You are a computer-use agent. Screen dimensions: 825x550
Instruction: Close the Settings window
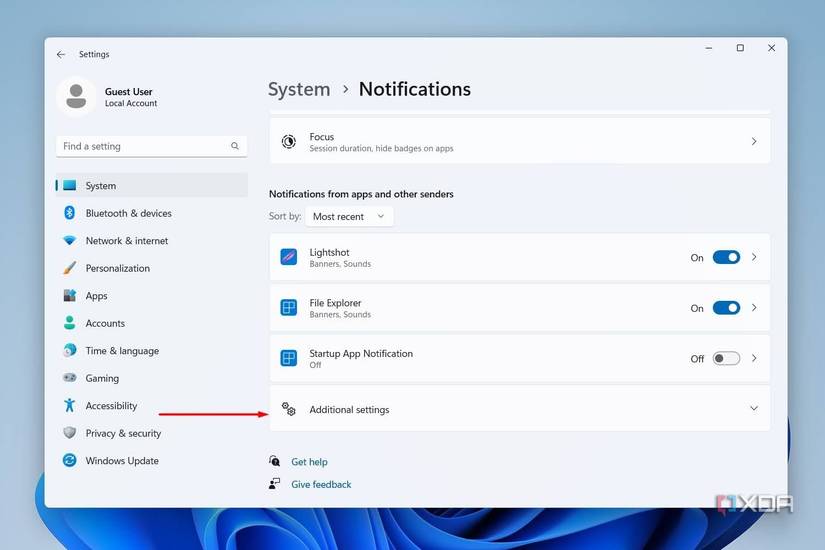(x=771, y=48)
